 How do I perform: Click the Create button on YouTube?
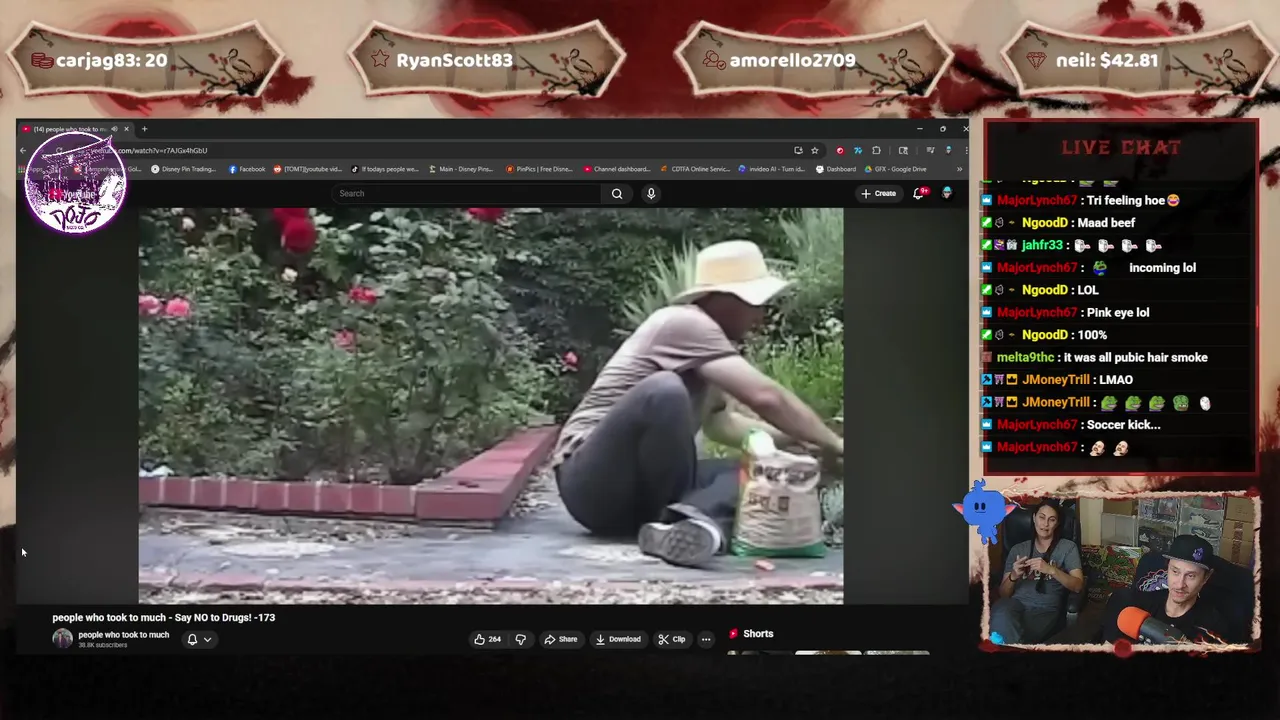pyautogui.click(x=879, y=193)
